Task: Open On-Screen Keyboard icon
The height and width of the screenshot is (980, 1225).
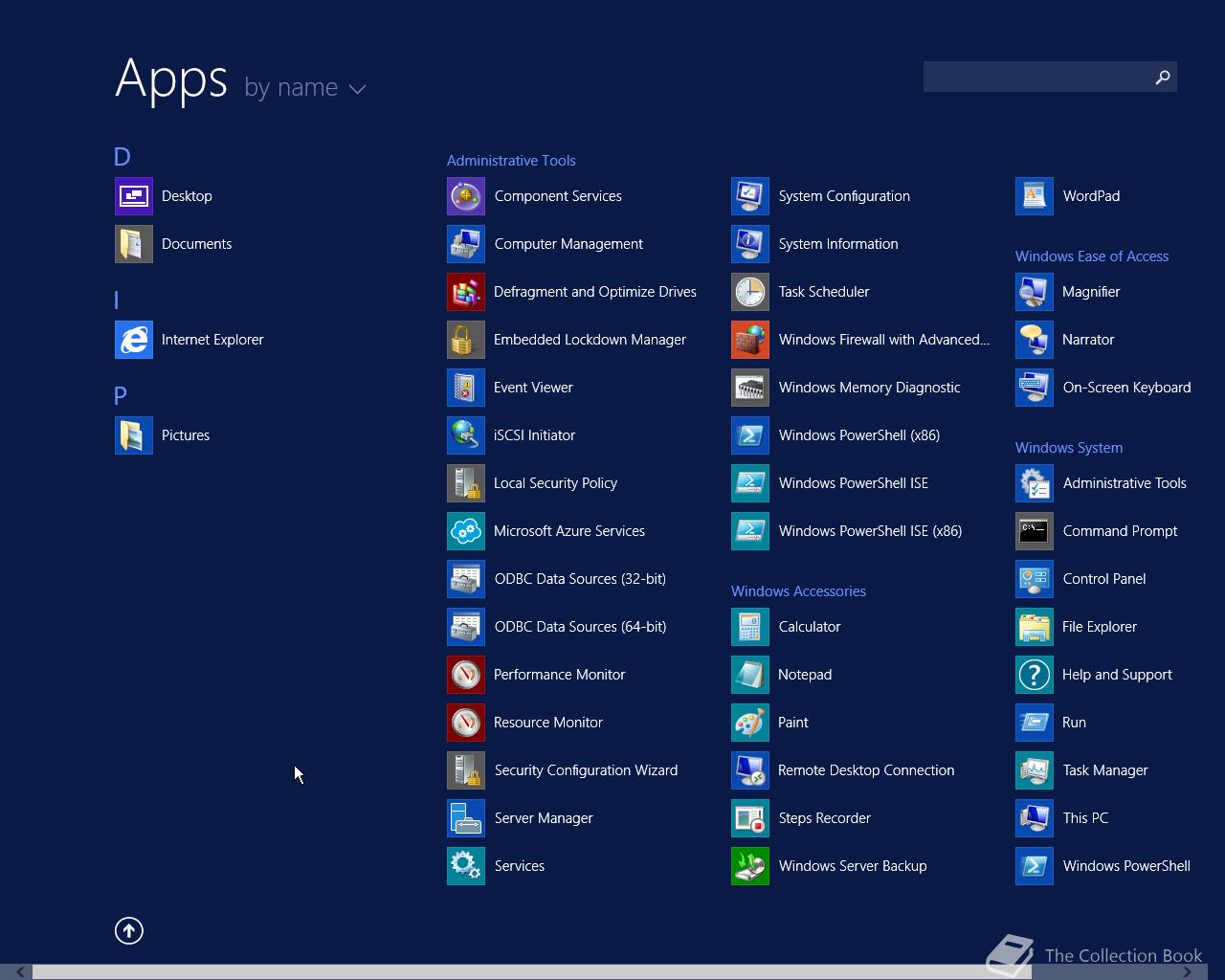Action: (1035, 388)
